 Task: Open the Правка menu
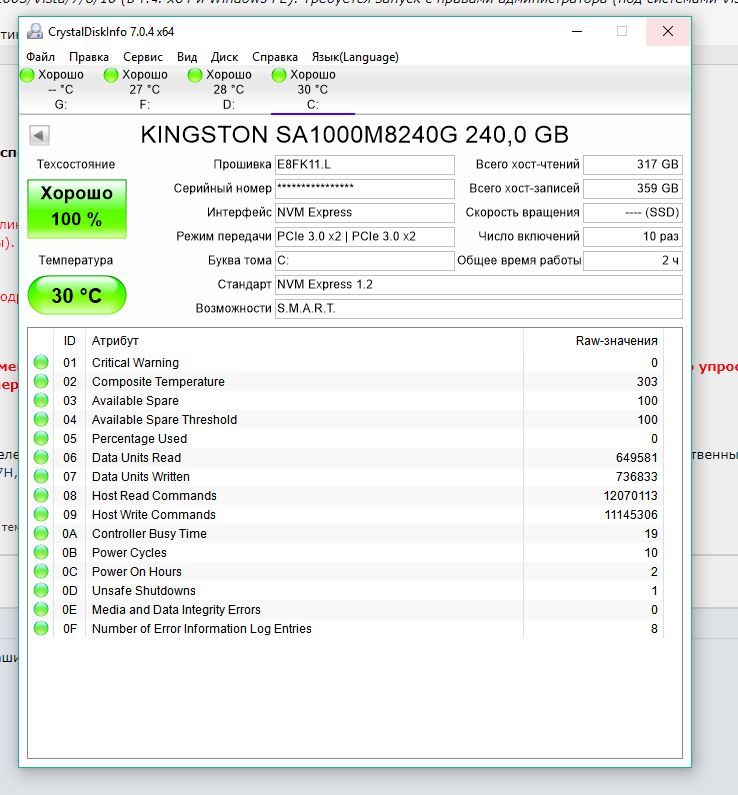(89, 57)
